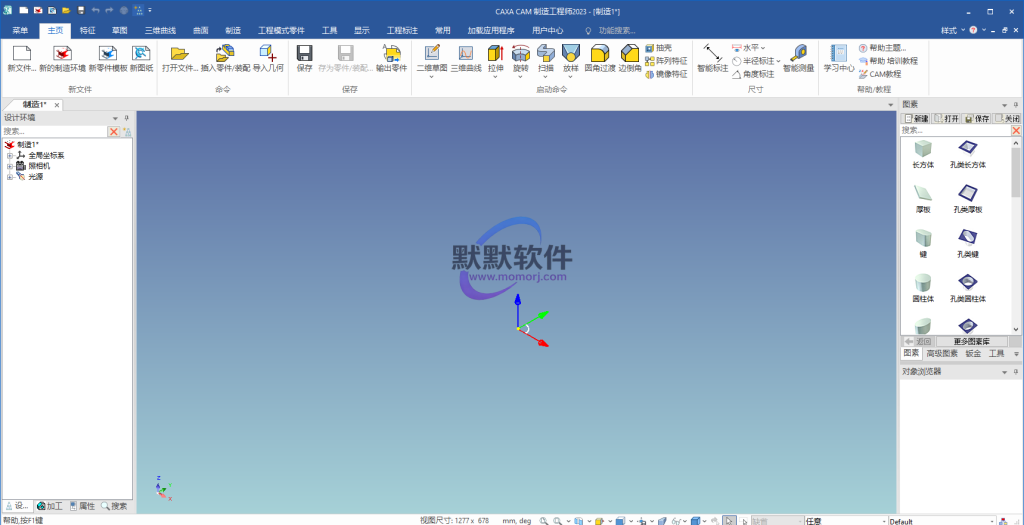
Task: Select the 旋转 (revolve) feature tool
Action: (520, 54)
